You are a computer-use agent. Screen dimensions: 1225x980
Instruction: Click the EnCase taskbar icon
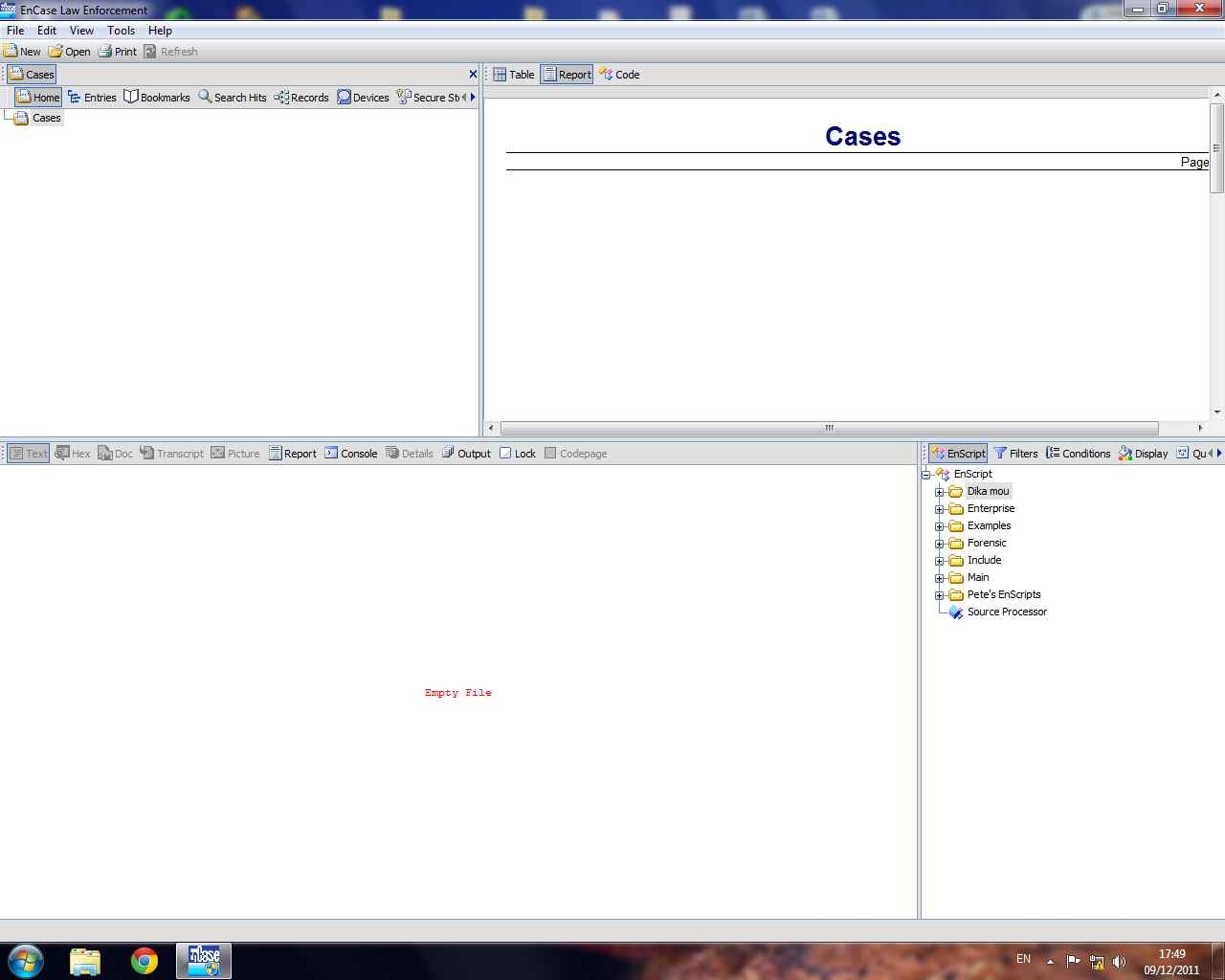204,961
